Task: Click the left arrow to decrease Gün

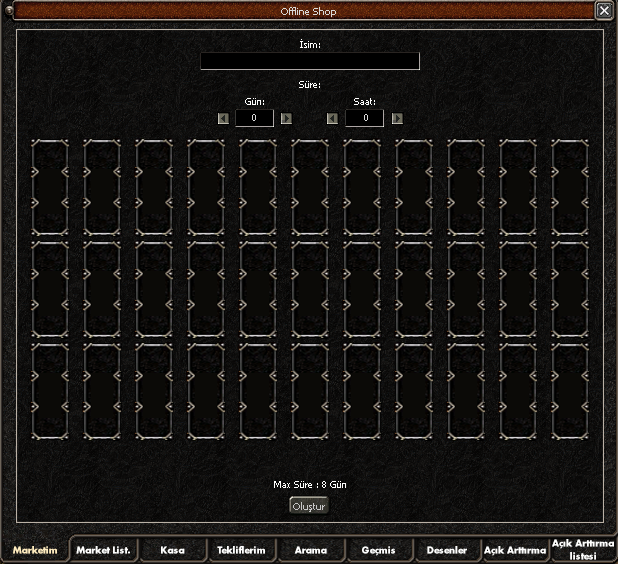Action: pyautogui.click(x=223, y=118)
